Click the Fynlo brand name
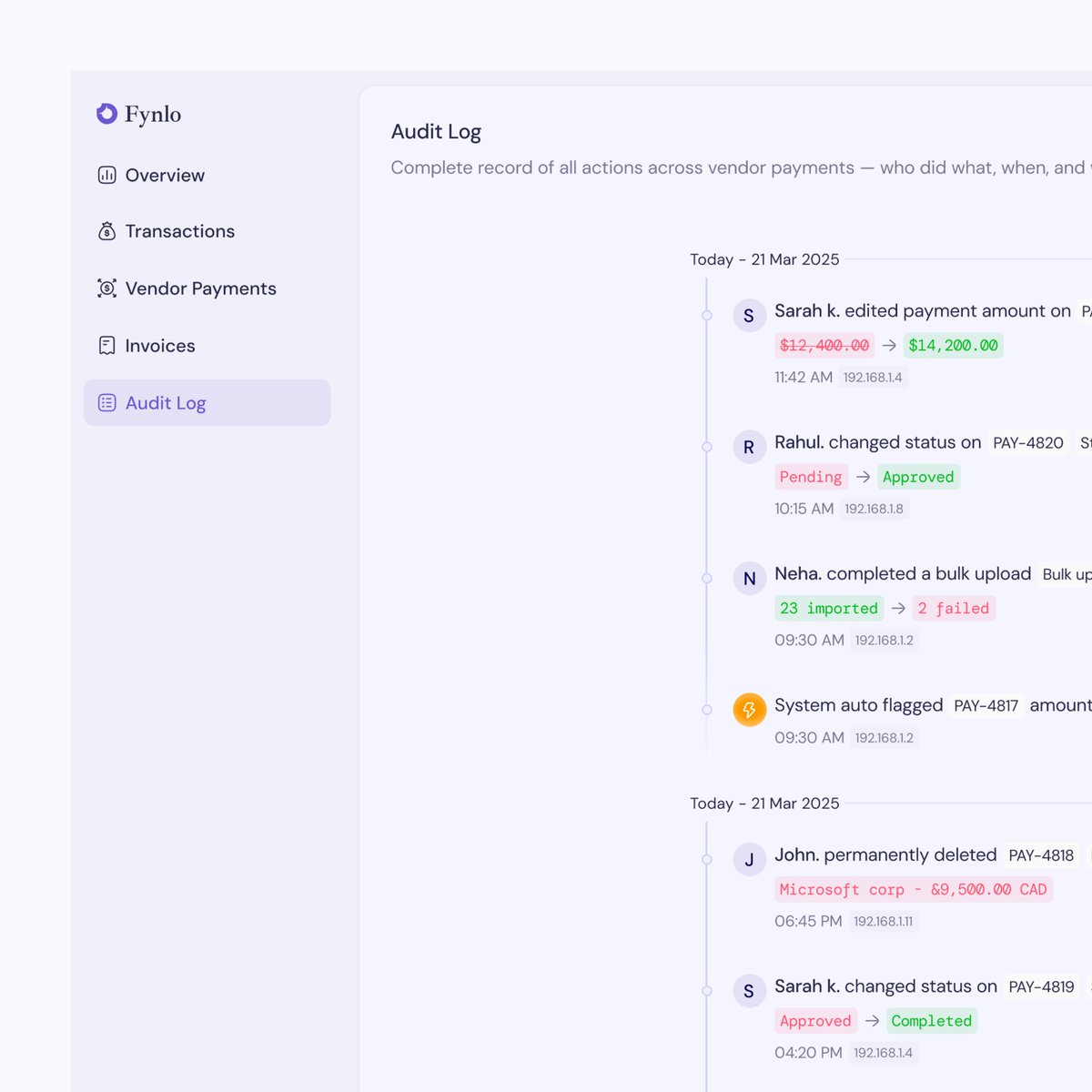This screenshot has width=1092, height=1092. [x=153, y=114]
